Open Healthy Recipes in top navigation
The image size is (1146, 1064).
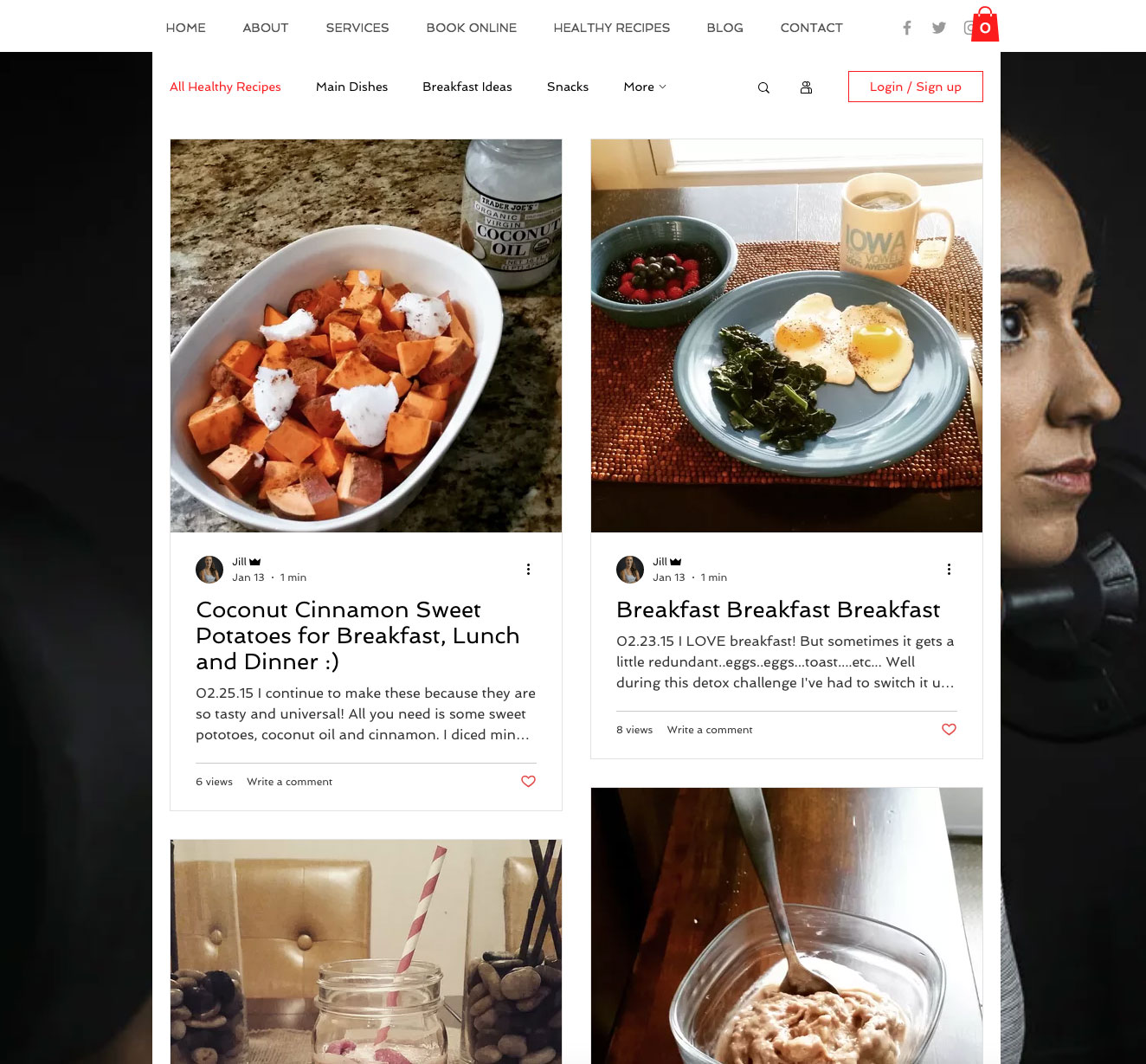pyautogui.click(x=612, y=28)
